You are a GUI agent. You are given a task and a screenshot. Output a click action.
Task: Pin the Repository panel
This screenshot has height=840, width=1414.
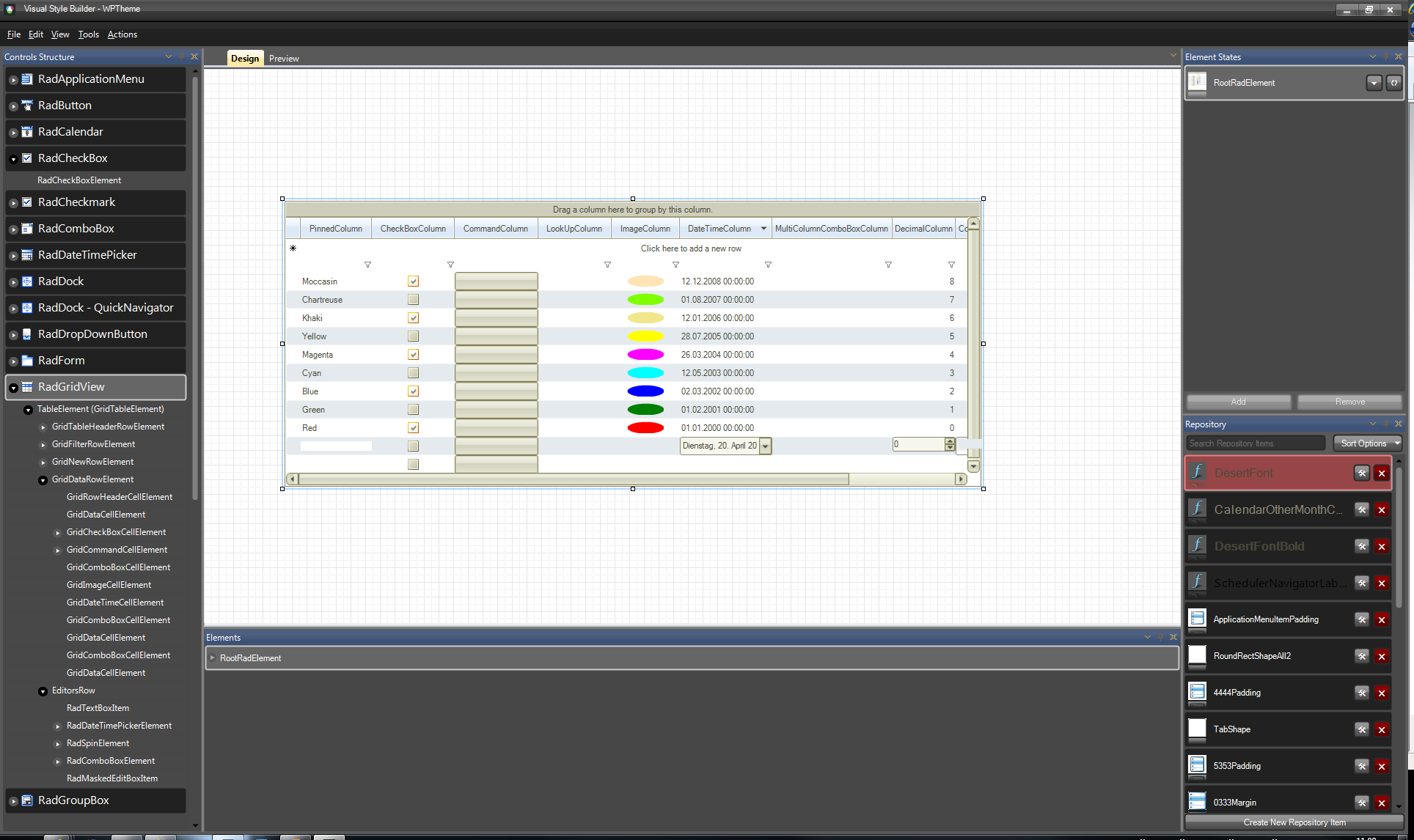pyautogui.click(x=1385, y=424)
